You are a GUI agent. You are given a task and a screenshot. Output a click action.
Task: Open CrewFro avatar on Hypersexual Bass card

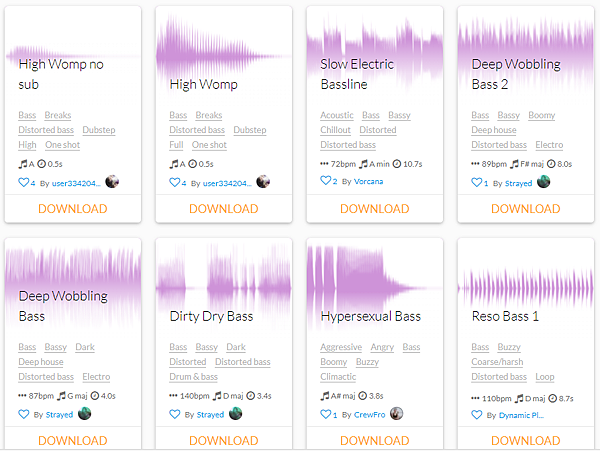coord(397,414)
